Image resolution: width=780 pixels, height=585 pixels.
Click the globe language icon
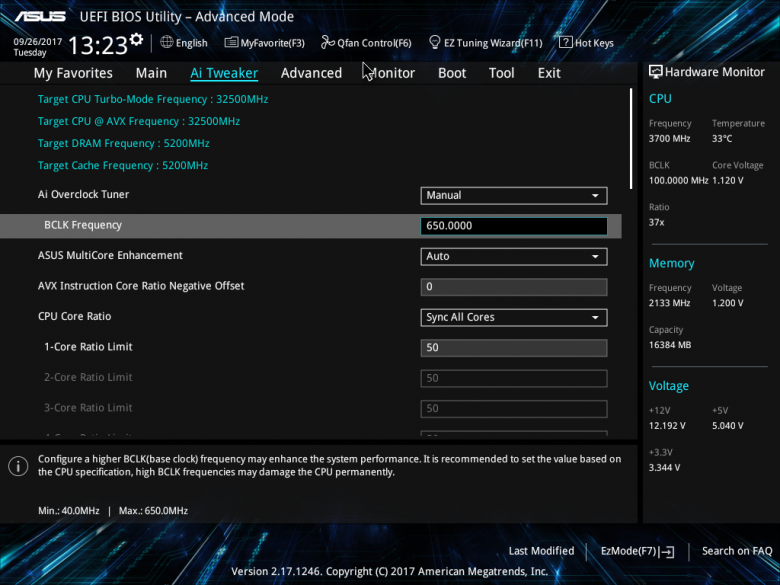click(x=167, y=42)
